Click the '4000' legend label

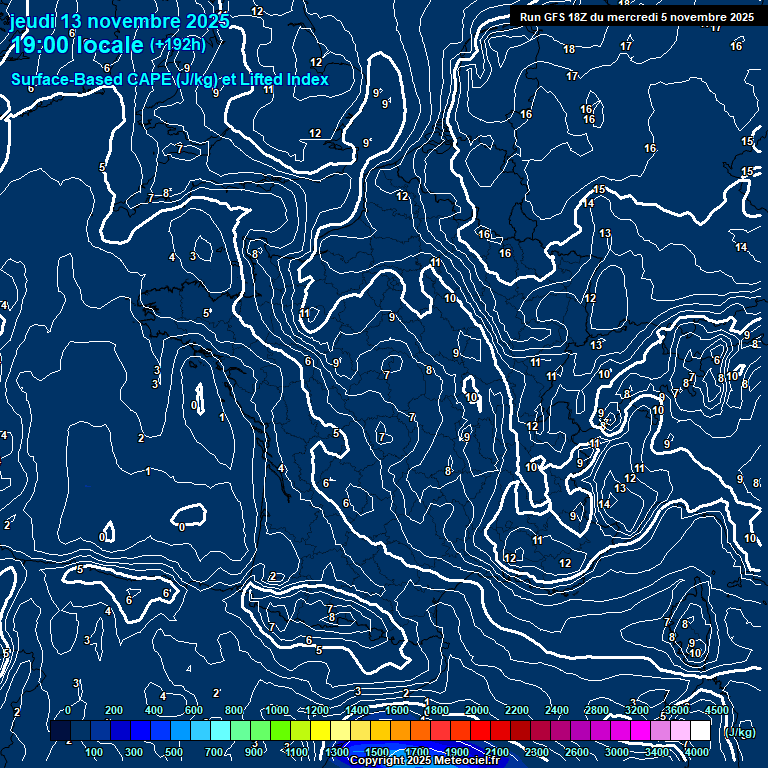tap(696, 752)
